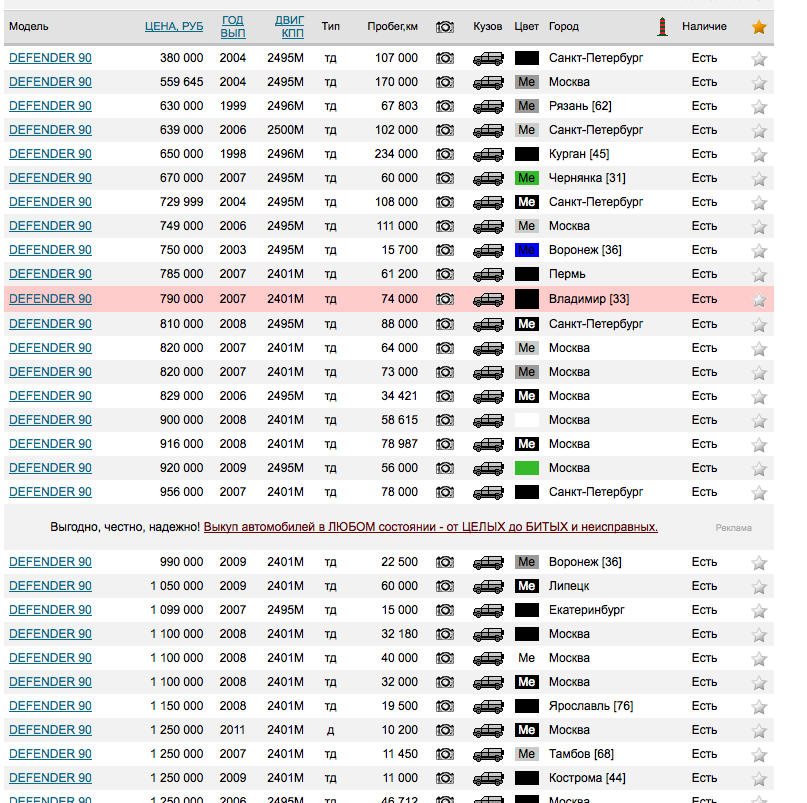Select the body type icon in Липецк row

(488, 587)
